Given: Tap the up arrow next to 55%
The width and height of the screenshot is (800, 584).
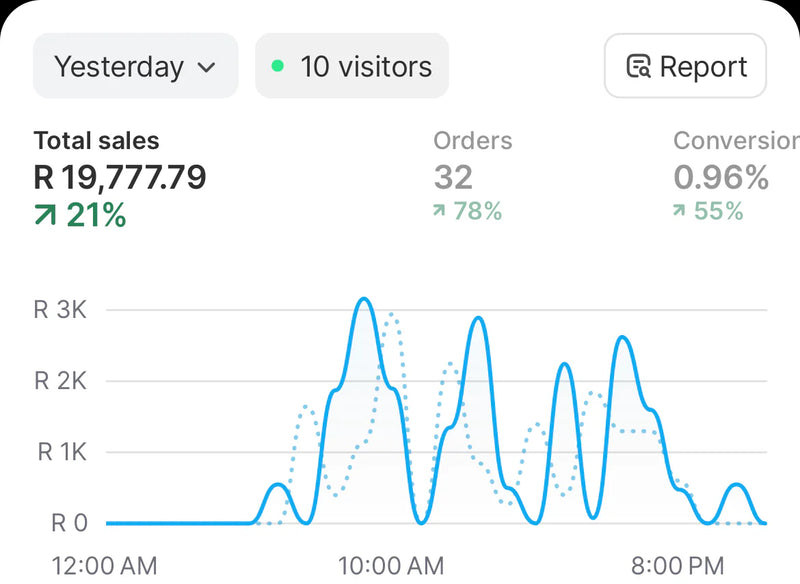Looking at the screenshot, I should click(x=680, y=211).
